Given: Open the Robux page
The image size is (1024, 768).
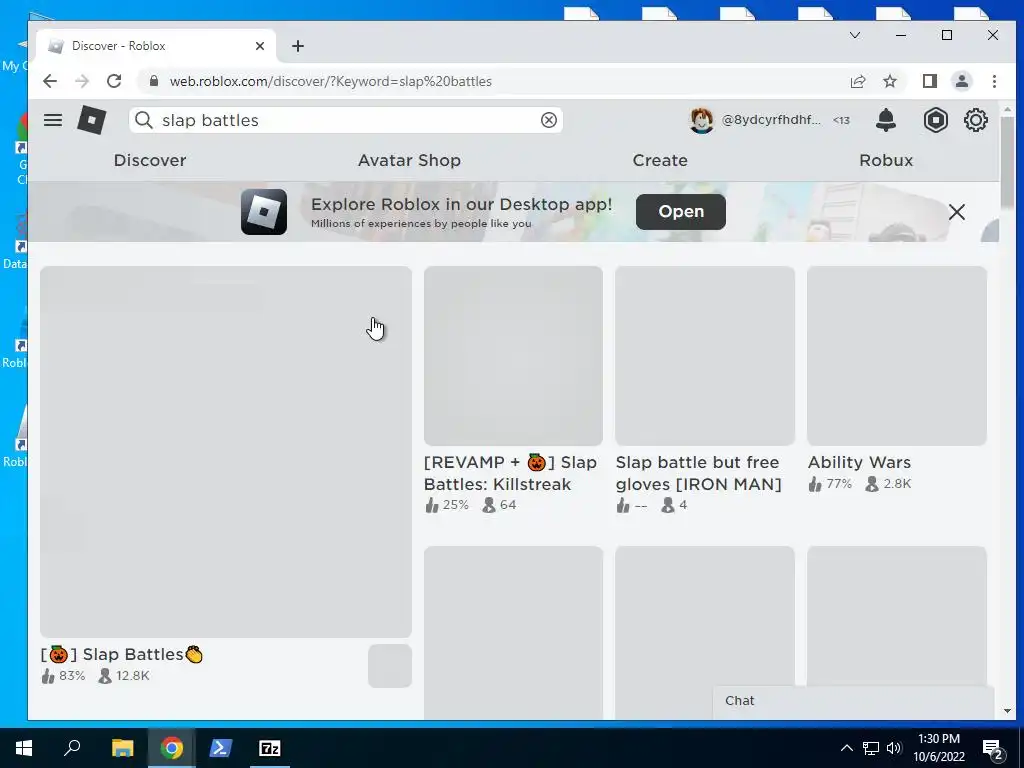Looking at the screenshot, I should coord(886,160).
